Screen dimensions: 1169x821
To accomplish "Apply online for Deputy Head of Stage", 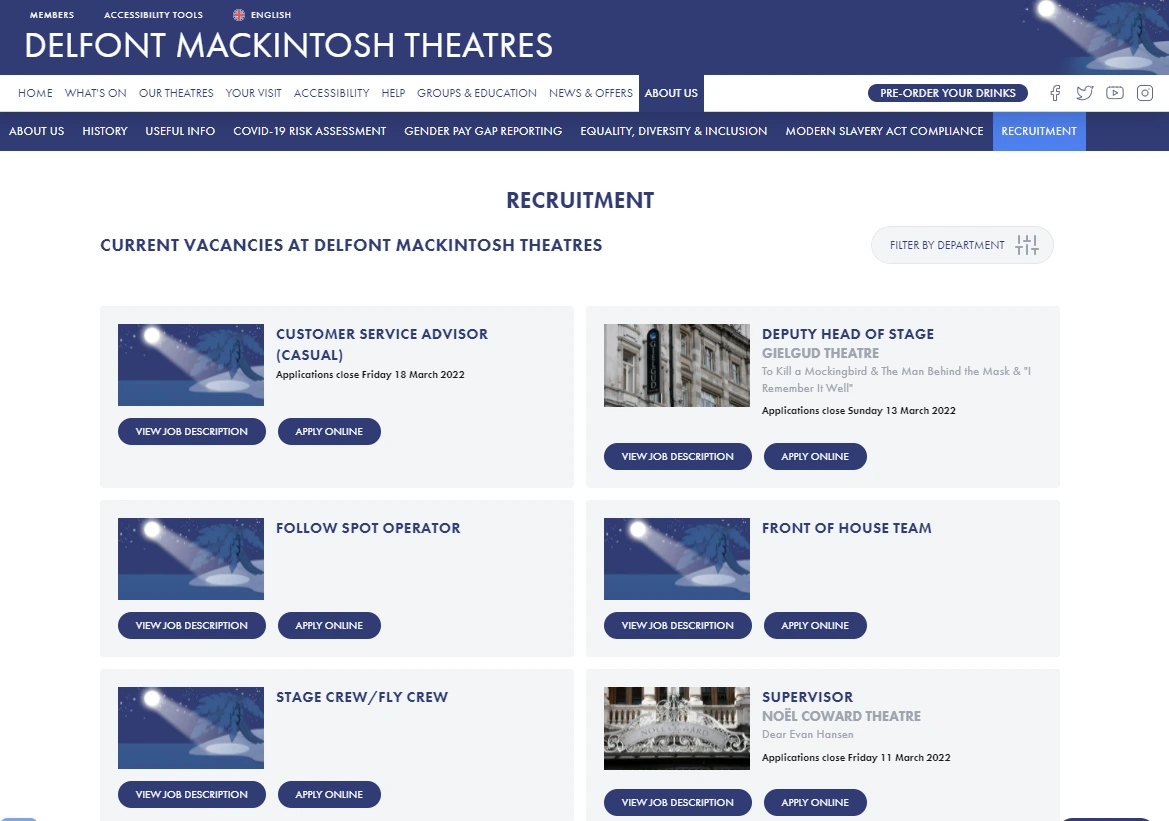I will (815, 456).
